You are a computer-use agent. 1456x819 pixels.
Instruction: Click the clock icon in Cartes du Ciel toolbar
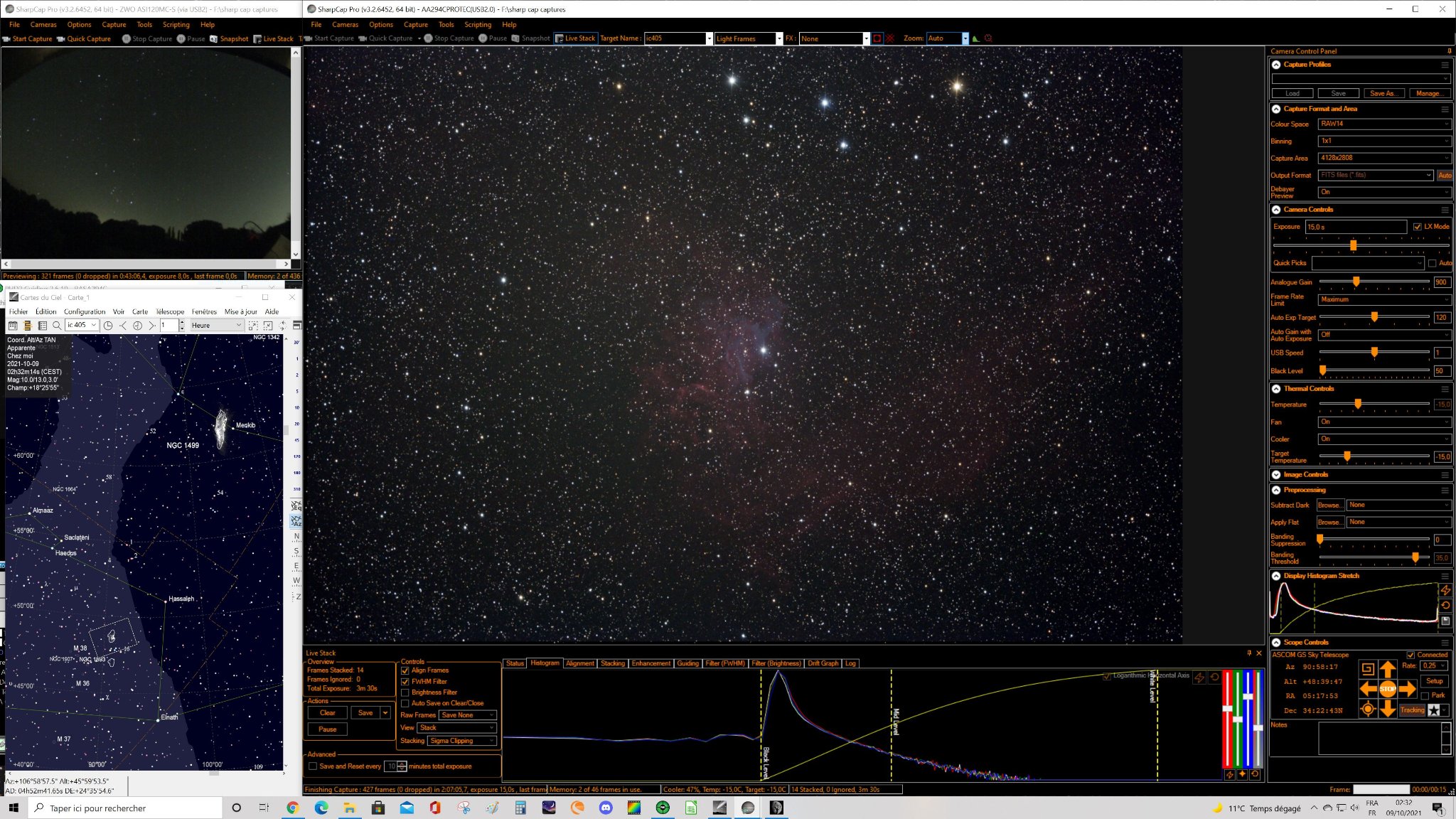pos(108,326)
